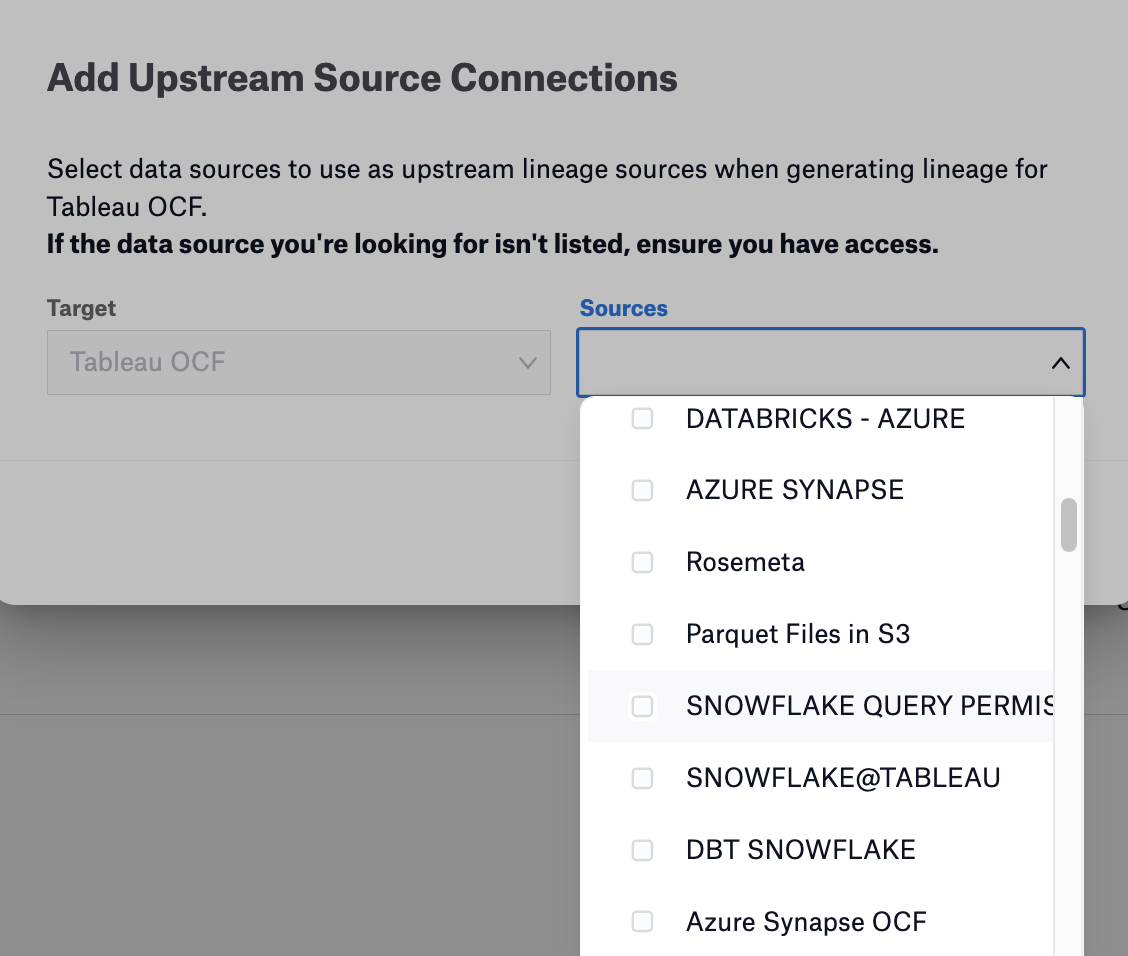1128x956 pixels.
Task: Check the DATABRICKS - AZURE checkbox
Action: click(x=642, y=419)
